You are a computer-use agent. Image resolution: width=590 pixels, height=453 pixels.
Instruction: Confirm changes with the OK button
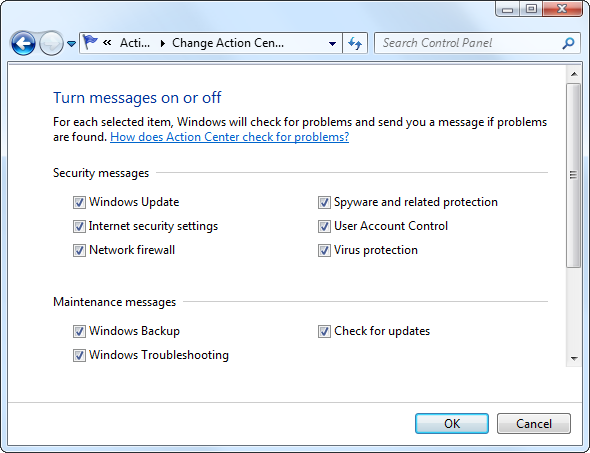pyautogui.click(x=452, y=424)
